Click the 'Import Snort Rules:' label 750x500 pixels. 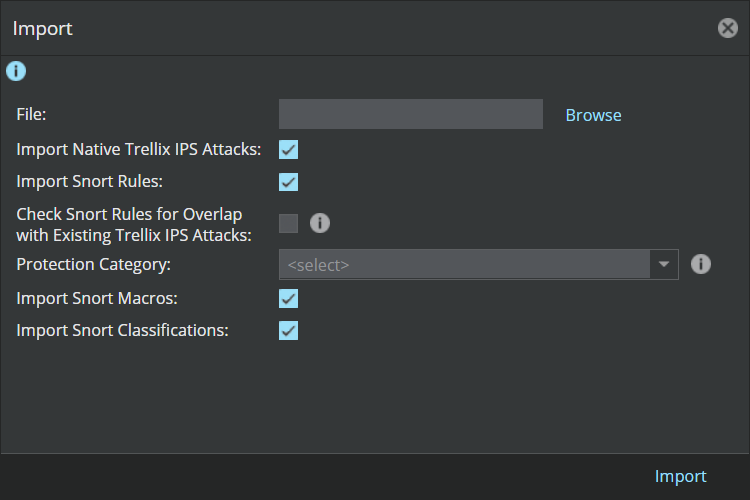[89, 182]
